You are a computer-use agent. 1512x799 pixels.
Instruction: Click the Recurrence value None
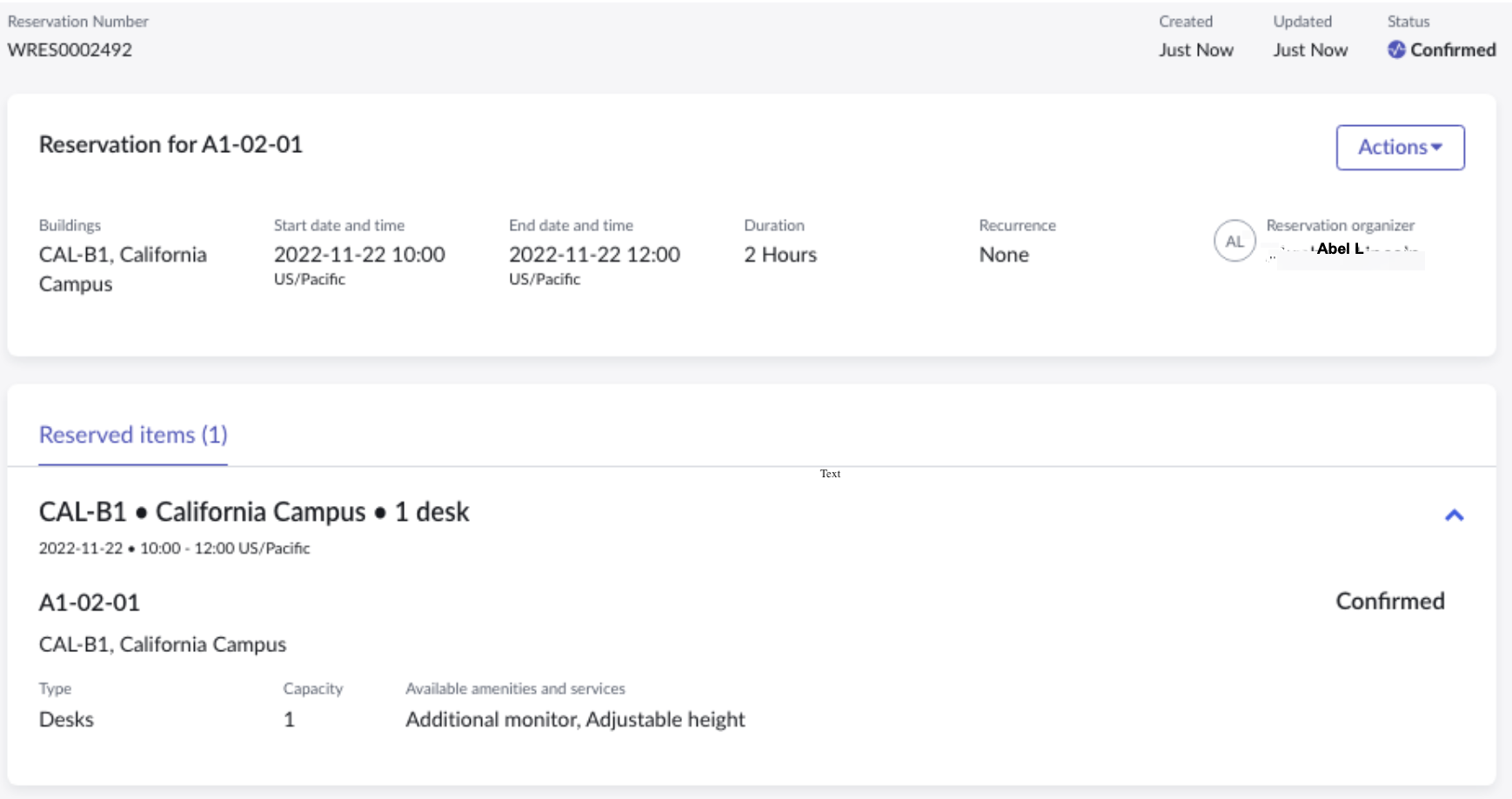pos(1004,255)
